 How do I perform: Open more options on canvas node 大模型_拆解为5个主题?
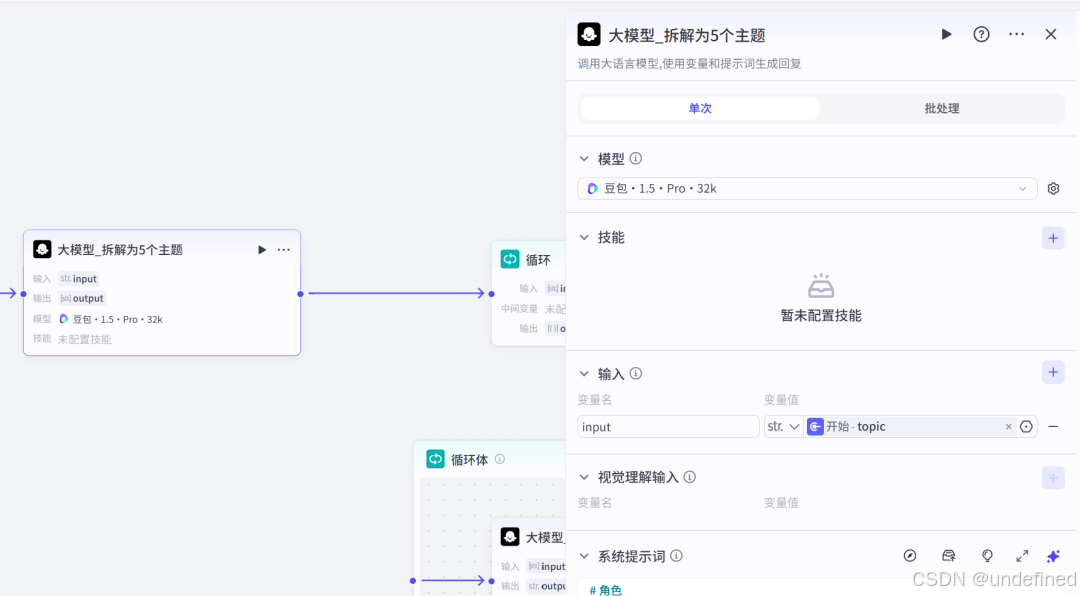click(x=284, y=250)
